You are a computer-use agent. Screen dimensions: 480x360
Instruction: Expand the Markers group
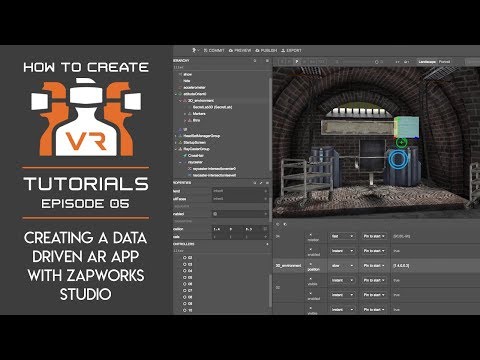click(185, 114)
